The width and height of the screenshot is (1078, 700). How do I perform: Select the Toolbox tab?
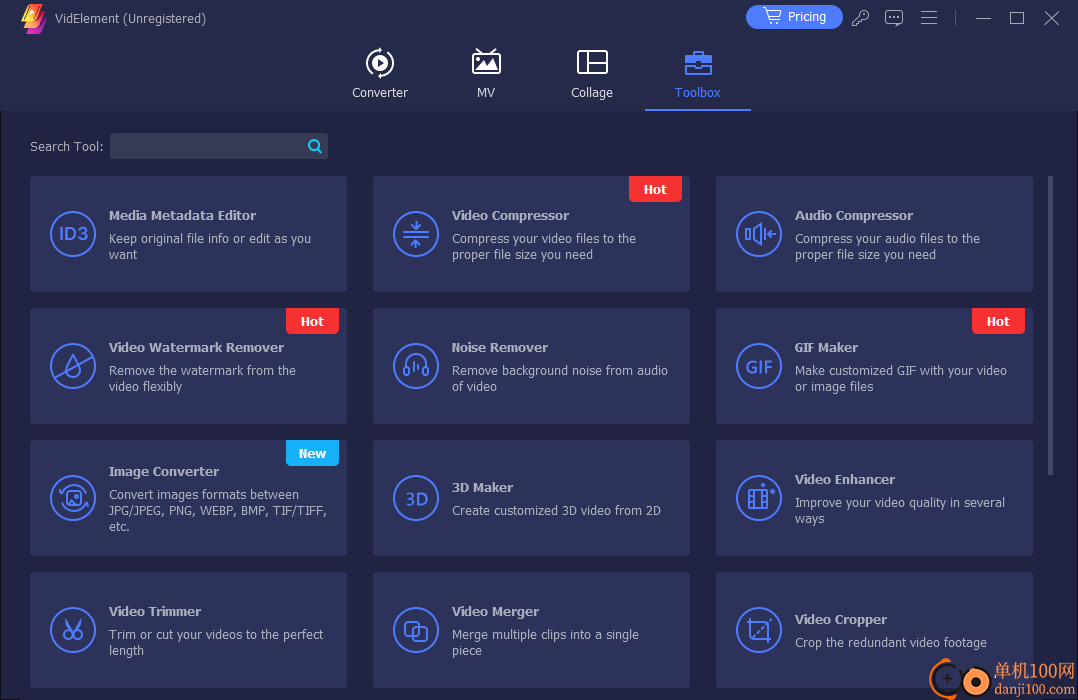coord(698,74)
